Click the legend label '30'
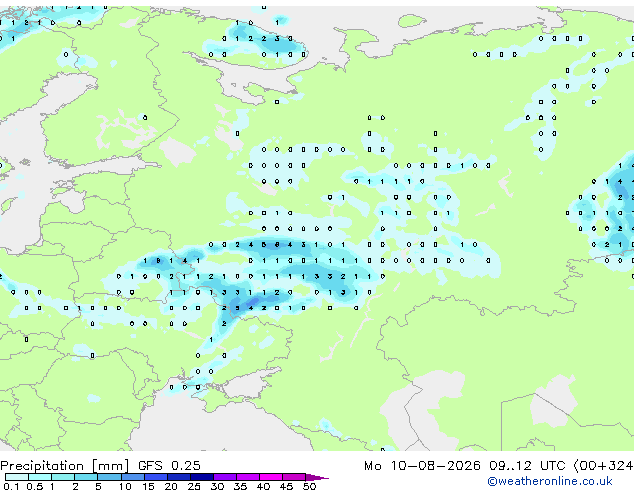This screenshot has width=634, height=490. pos(217,486)
